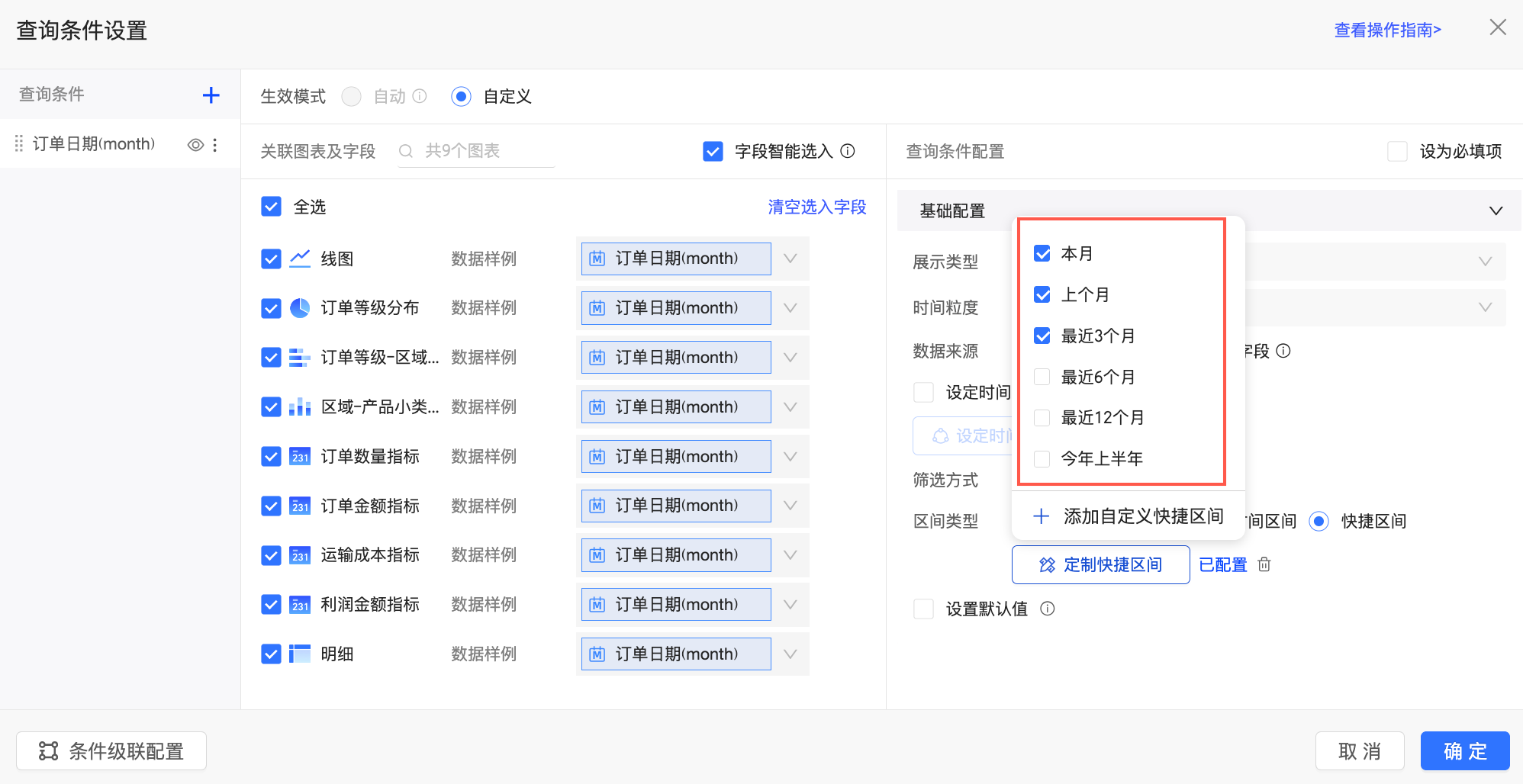Open field dropdown arrow for 线图 row
The width and height of the screenshot is (1523, 784).
[x=790, y=259]
